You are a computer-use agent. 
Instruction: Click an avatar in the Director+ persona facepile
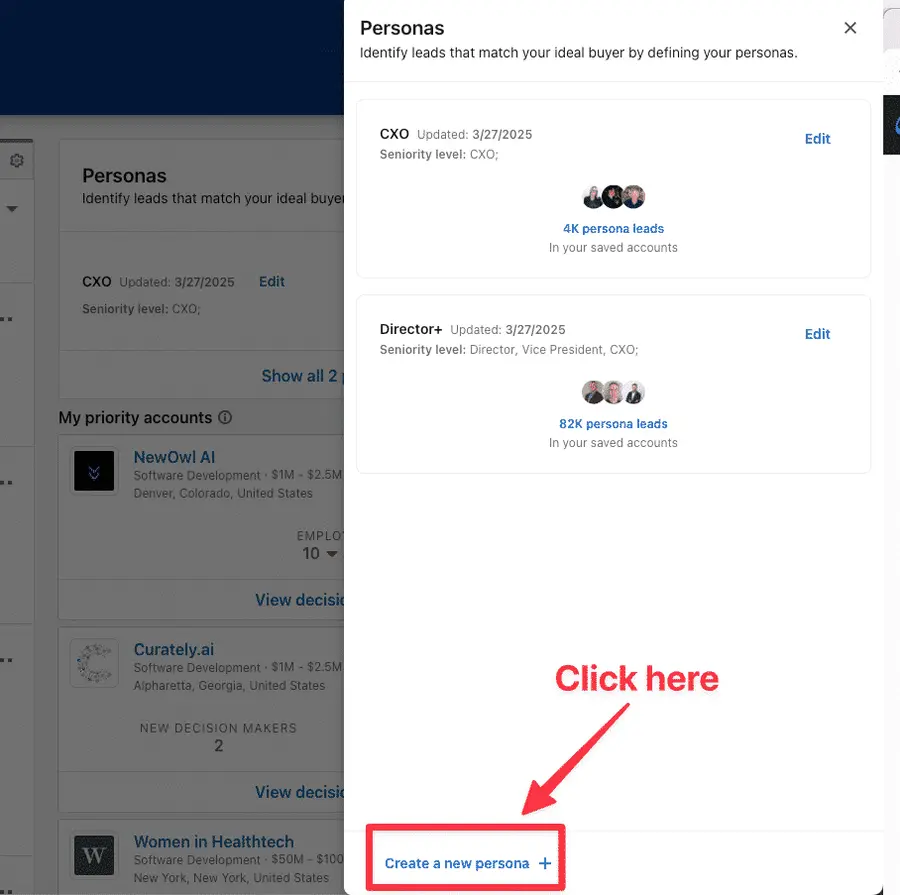[613, 391]
